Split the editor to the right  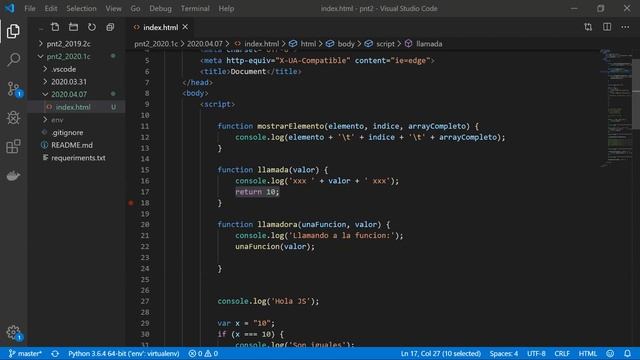click(x=607, y=27)
